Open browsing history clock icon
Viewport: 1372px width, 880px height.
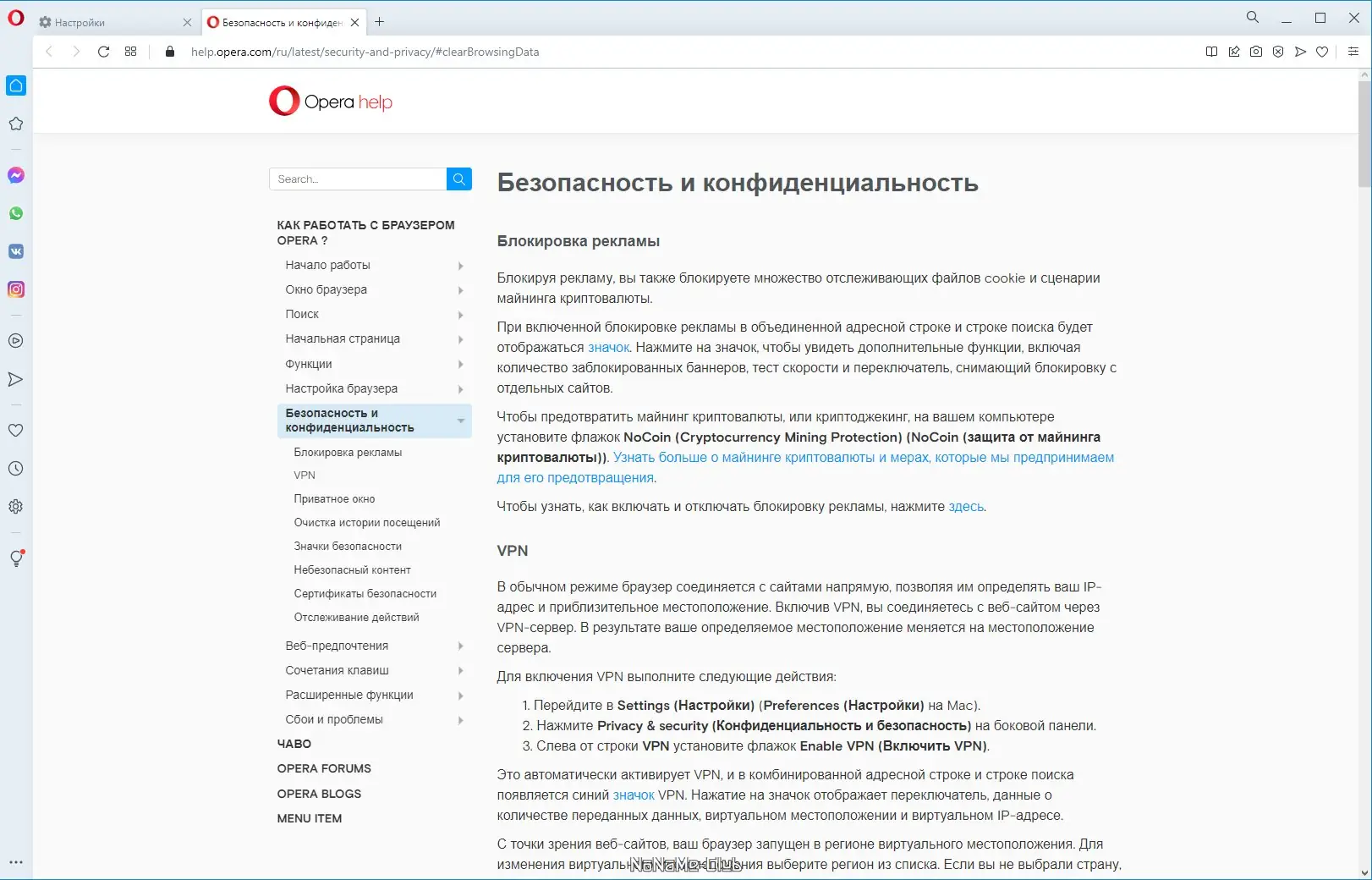16,468
